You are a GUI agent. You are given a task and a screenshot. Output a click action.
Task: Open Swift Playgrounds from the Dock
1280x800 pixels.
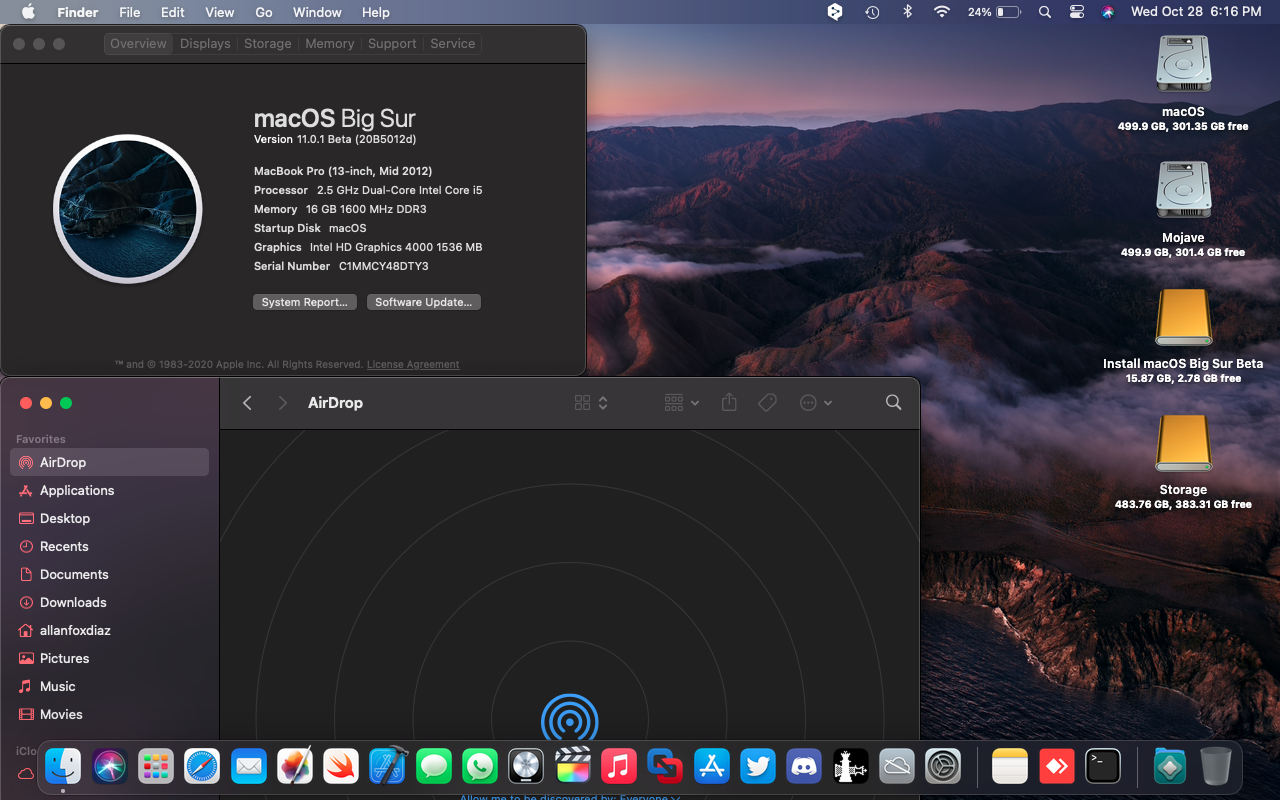(341, 767)
